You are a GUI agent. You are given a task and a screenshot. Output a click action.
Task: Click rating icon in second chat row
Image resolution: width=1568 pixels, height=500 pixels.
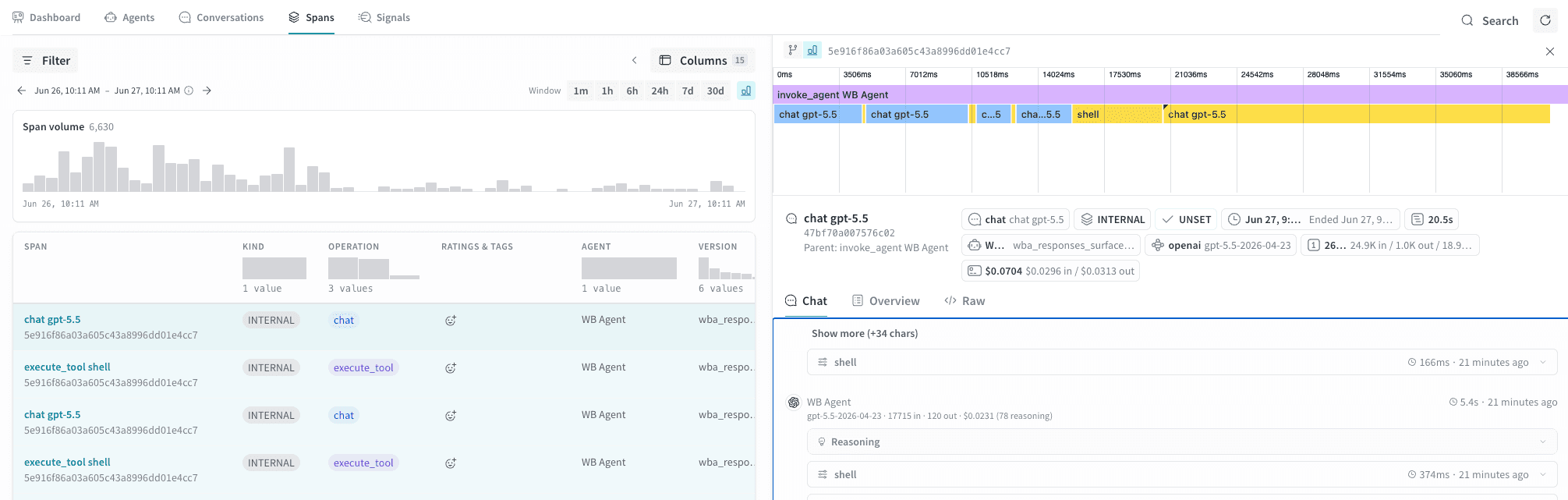click(451, 416)
